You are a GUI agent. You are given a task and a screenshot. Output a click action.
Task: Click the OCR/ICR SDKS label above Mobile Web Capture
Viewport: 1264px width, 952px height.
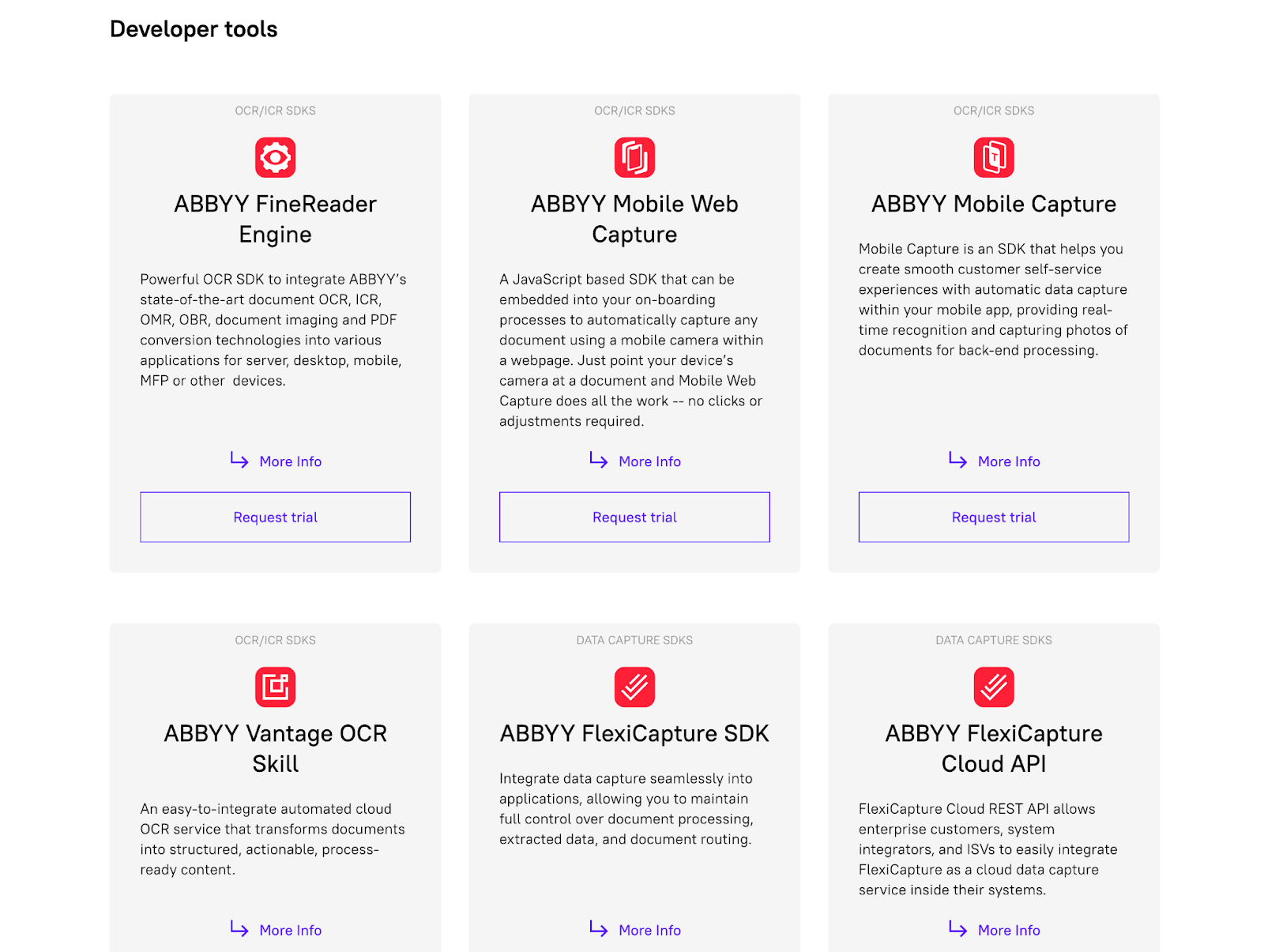pyautogui.click(x=634, y=111)
